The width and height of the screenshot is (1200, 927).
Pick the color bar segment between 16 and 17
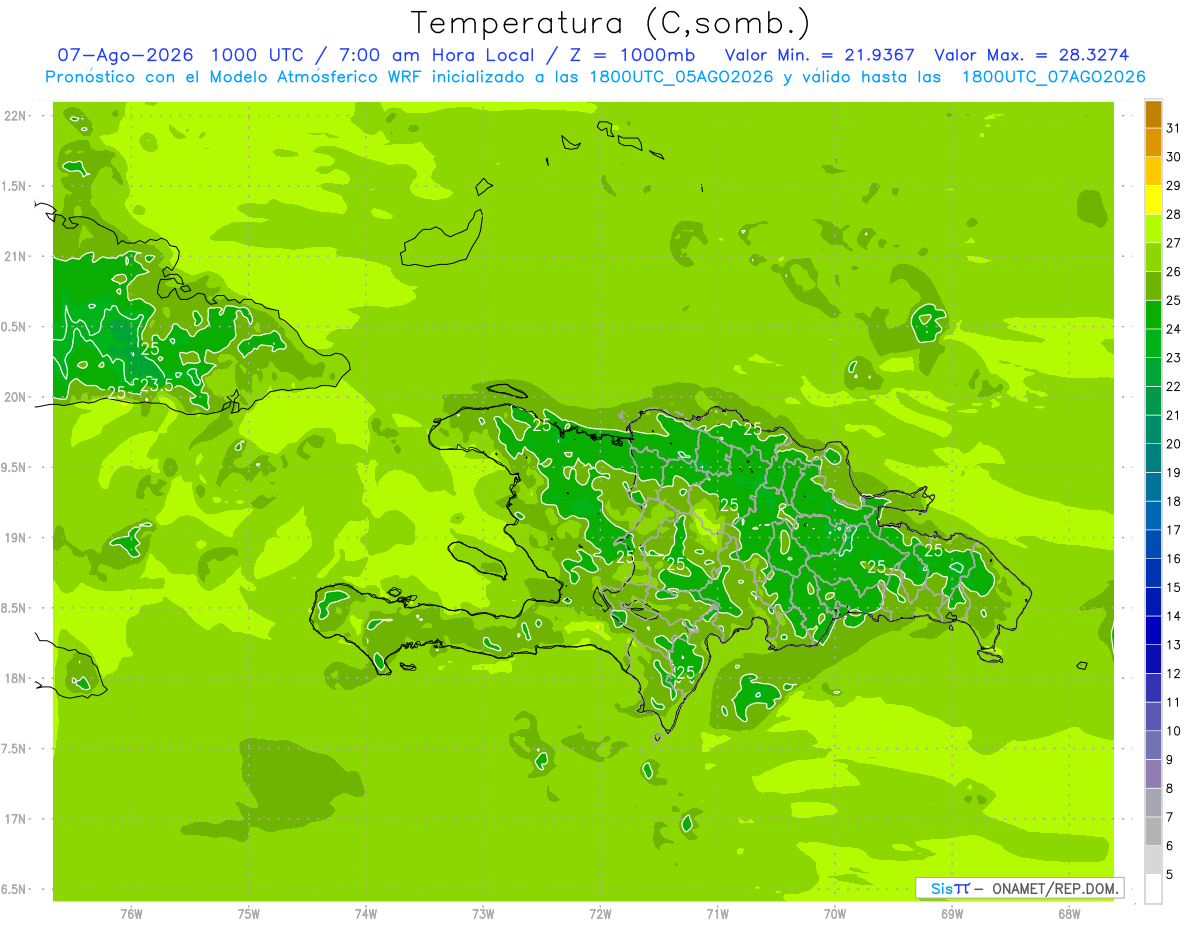coord(1153,544)
